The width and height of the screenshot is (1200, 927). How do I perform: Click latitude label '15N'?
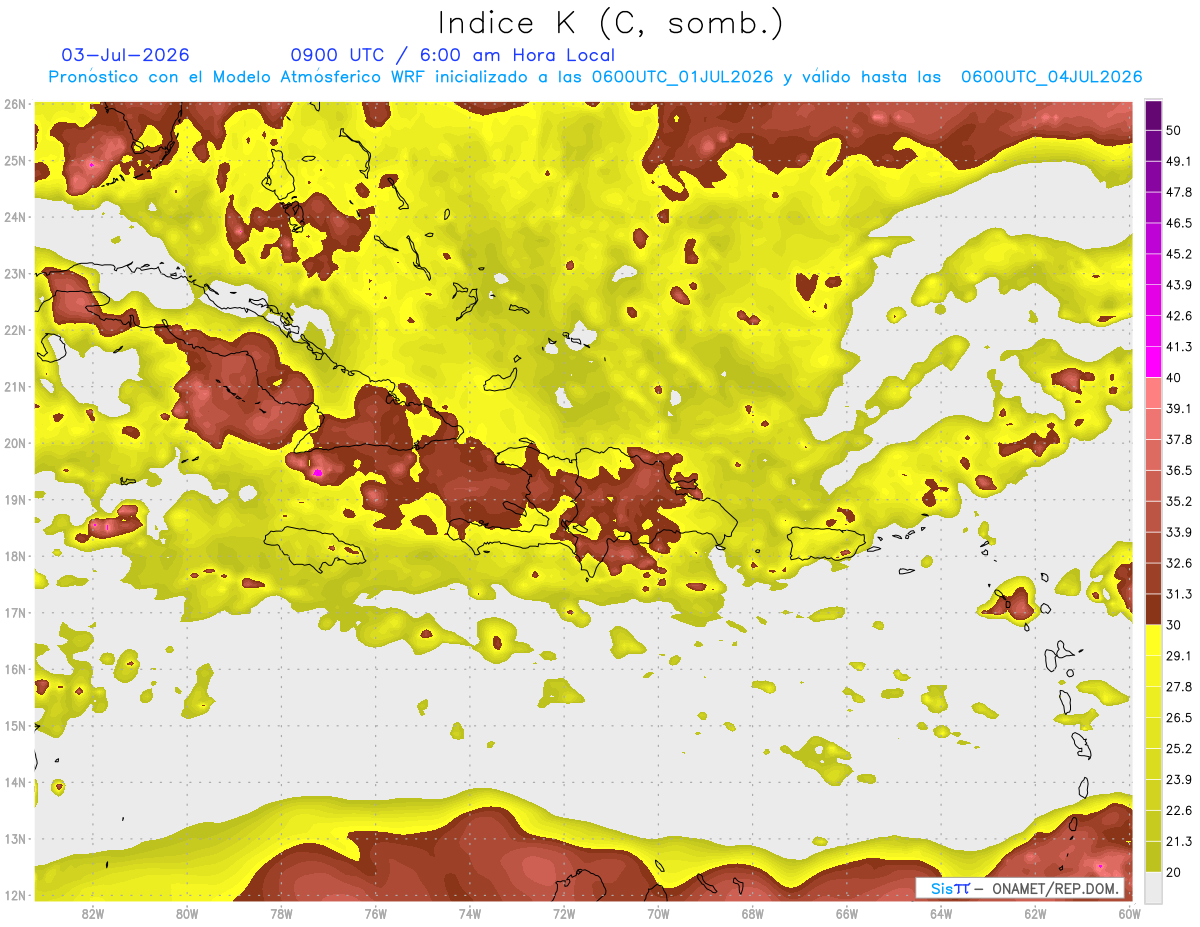16,726
